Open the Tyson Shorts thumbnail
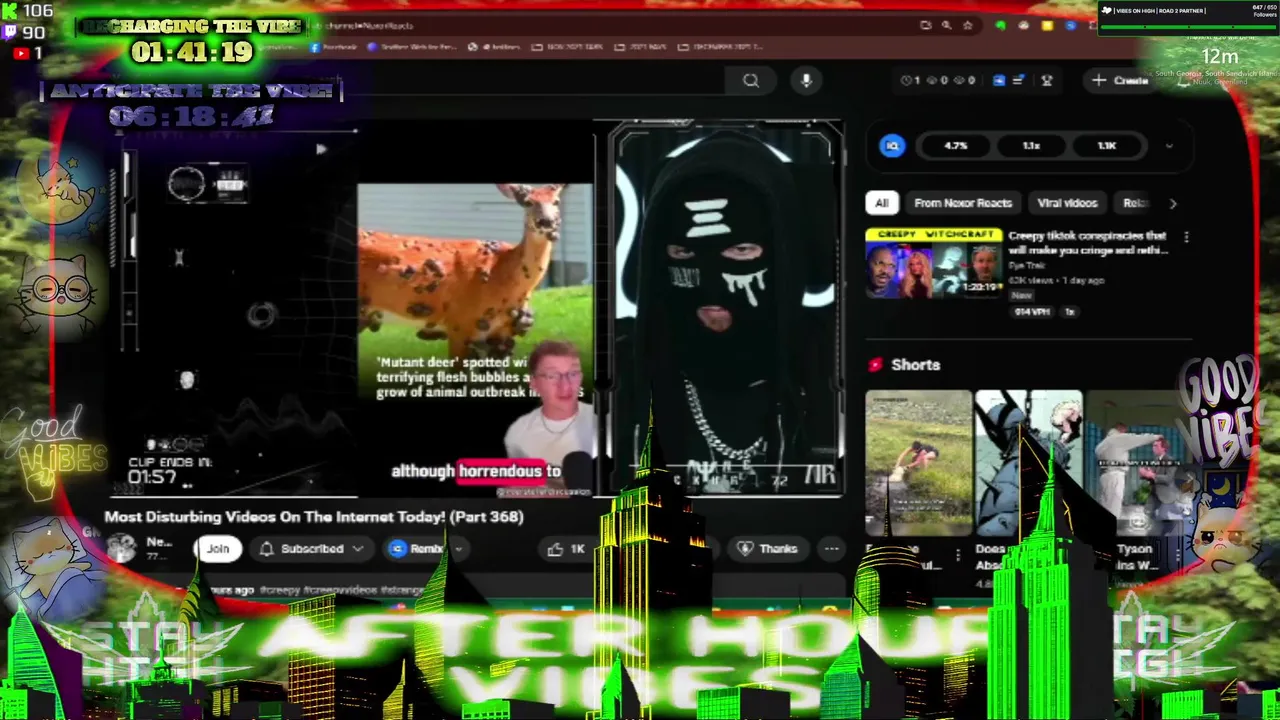Viewport: 1280px width, 720px height. pyautogui.click(x=1138, y=463)
